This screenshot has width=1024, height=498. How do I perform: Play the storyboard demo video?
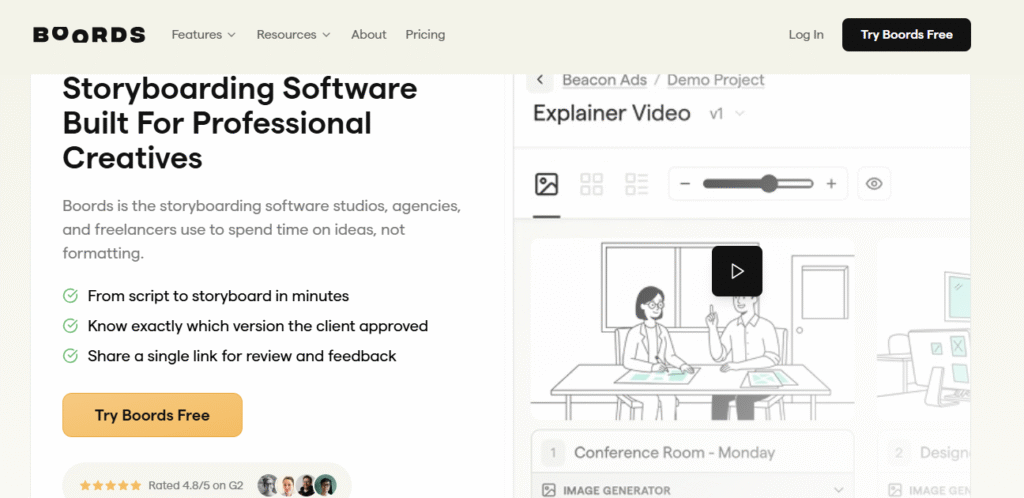(x=737, y=271)
